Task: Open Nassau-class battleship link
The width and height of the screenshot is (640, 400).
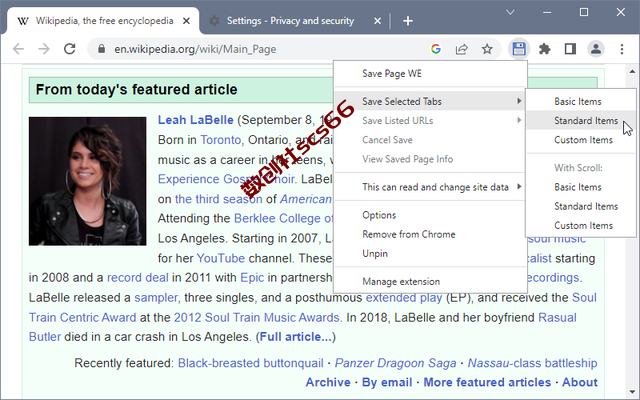Action: point(532,363)
